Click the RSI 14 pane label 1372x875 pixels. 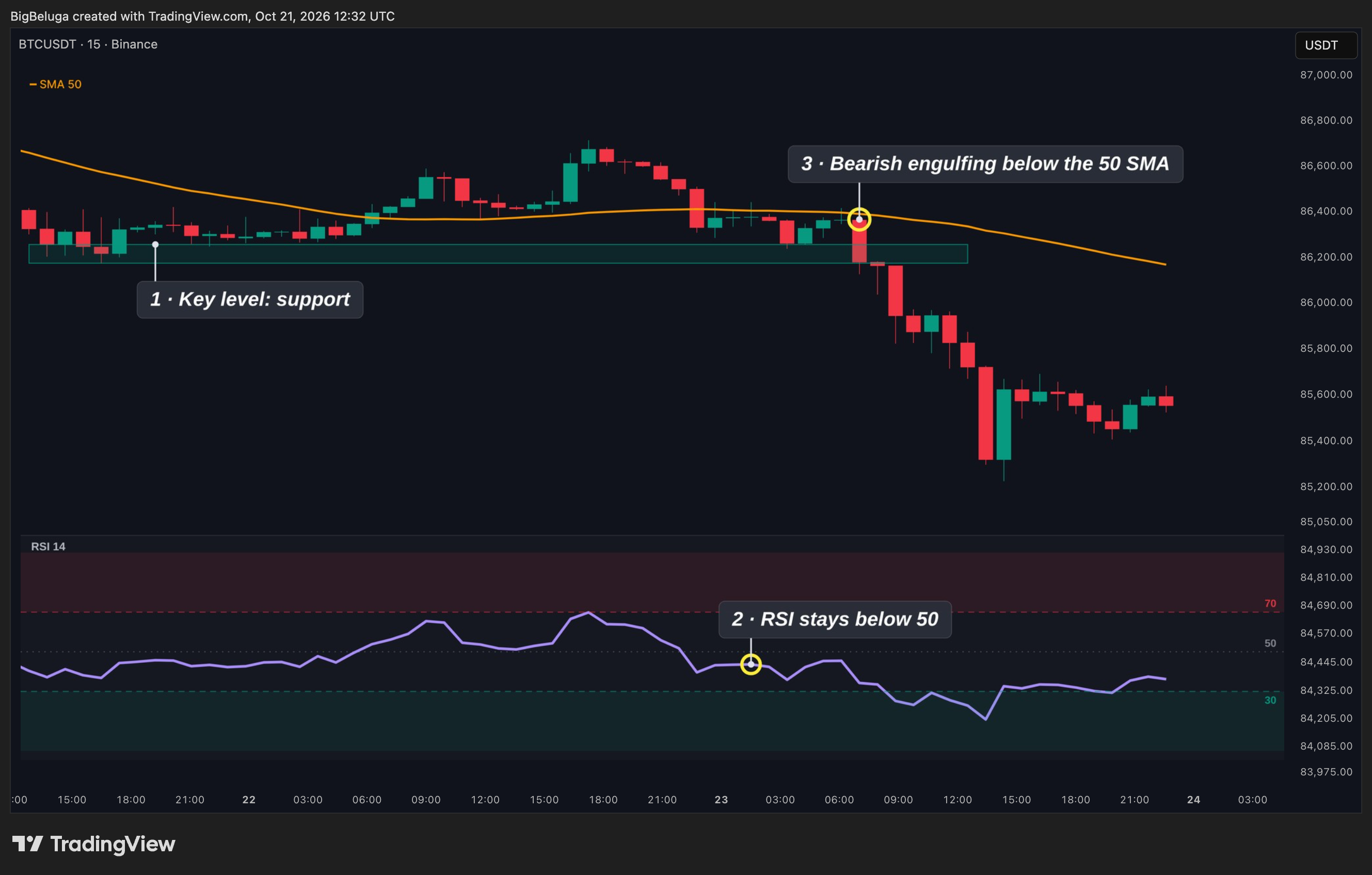tap(48, 546)
